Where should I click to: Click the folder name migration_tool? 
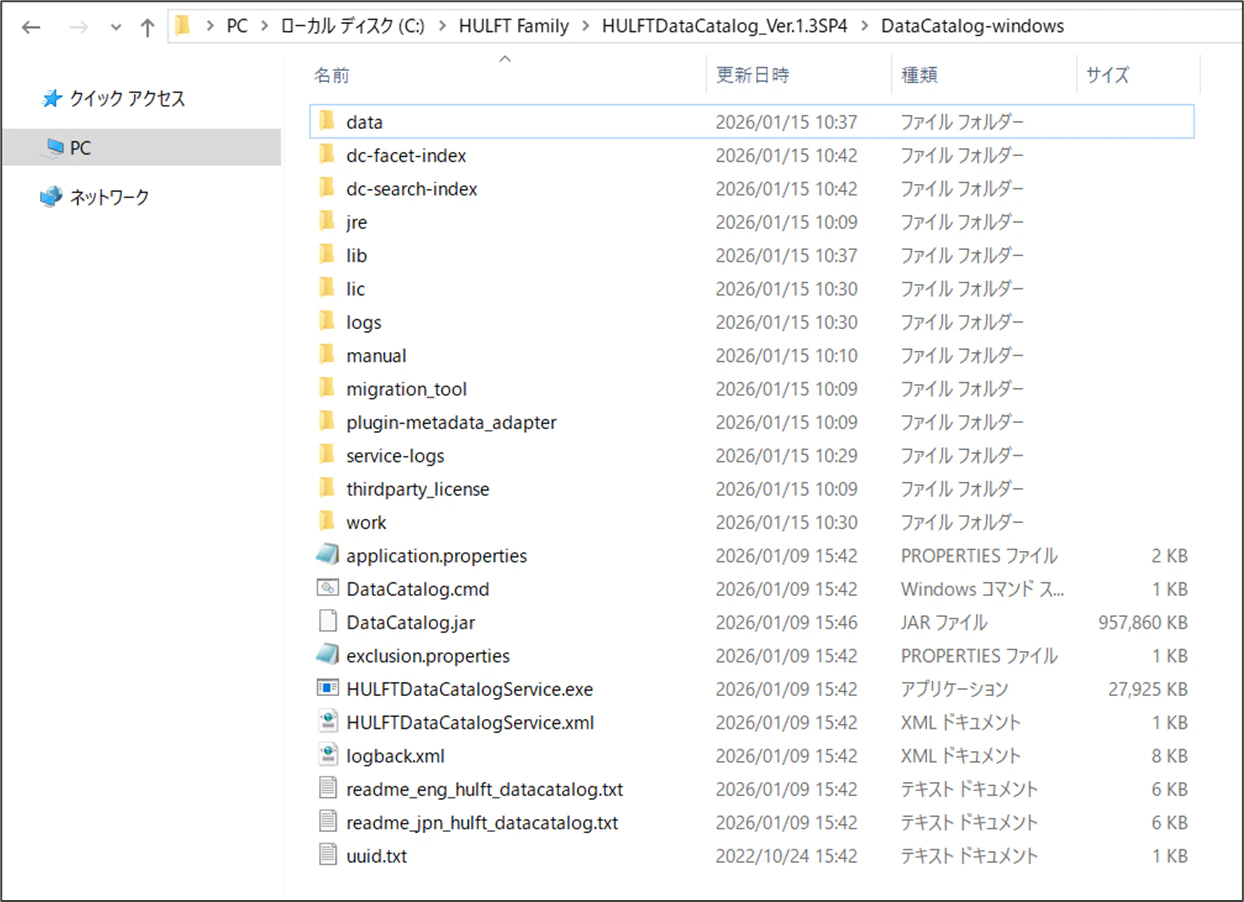pos(406,389)
